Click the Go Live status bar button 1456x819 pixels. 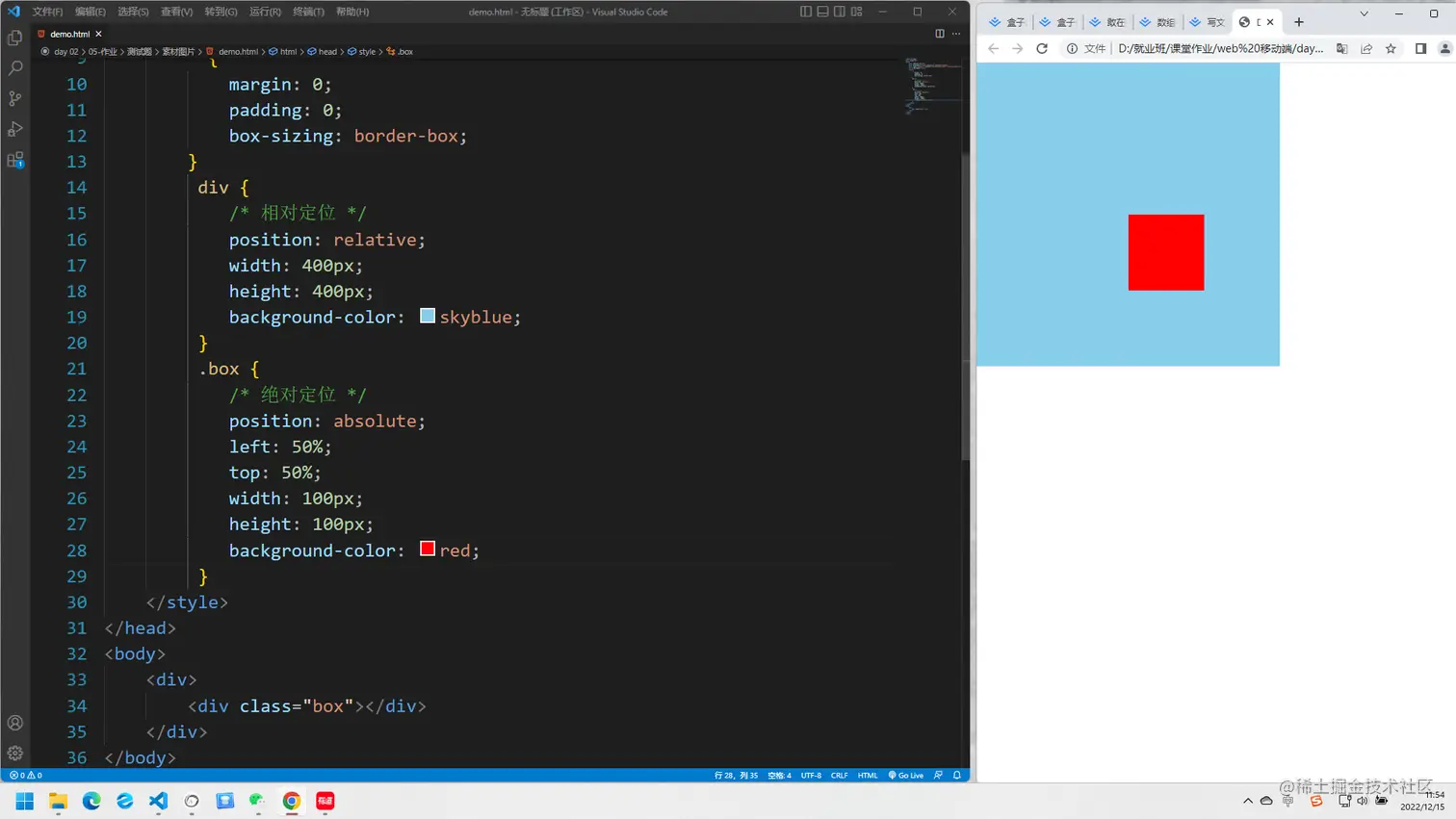pyautogui.click(x=906, y=775)
